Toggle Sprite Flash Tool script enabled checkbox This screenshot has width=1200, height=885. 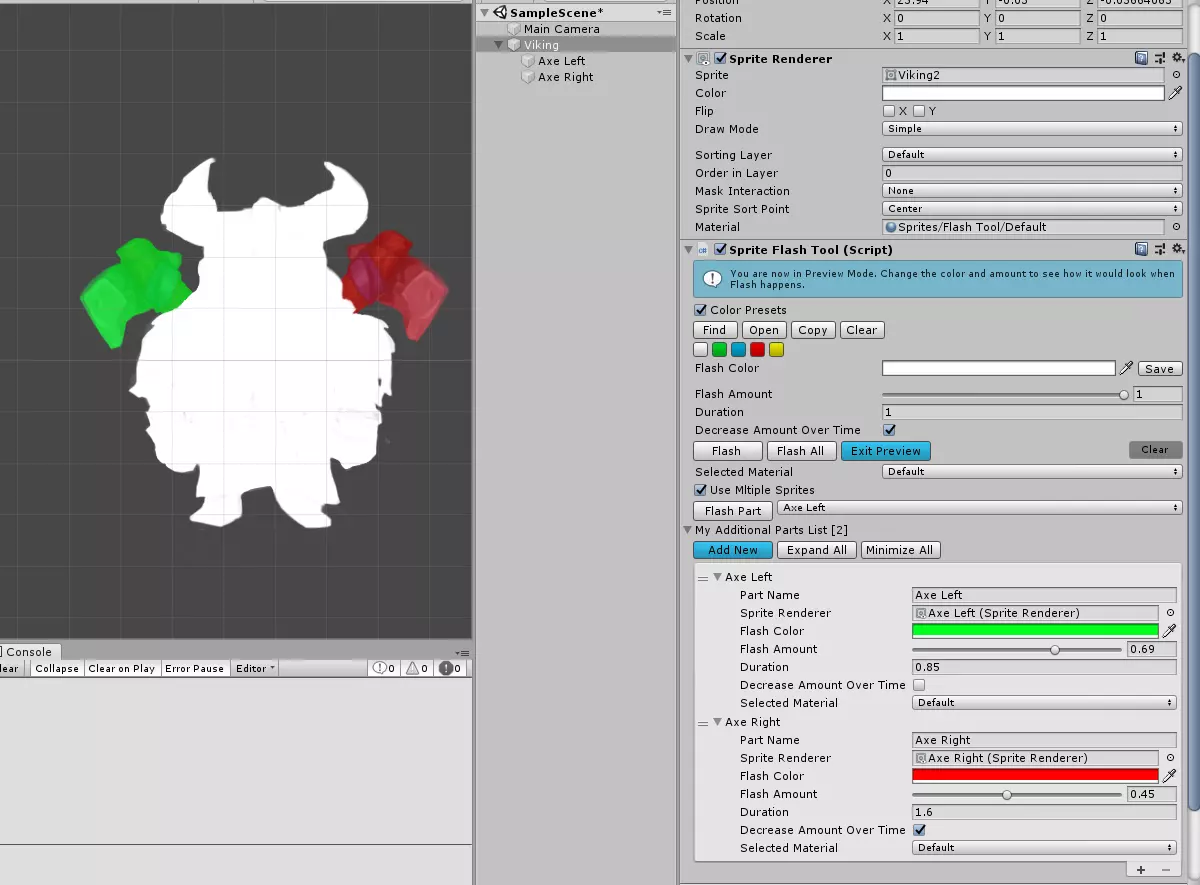point(721,250)
